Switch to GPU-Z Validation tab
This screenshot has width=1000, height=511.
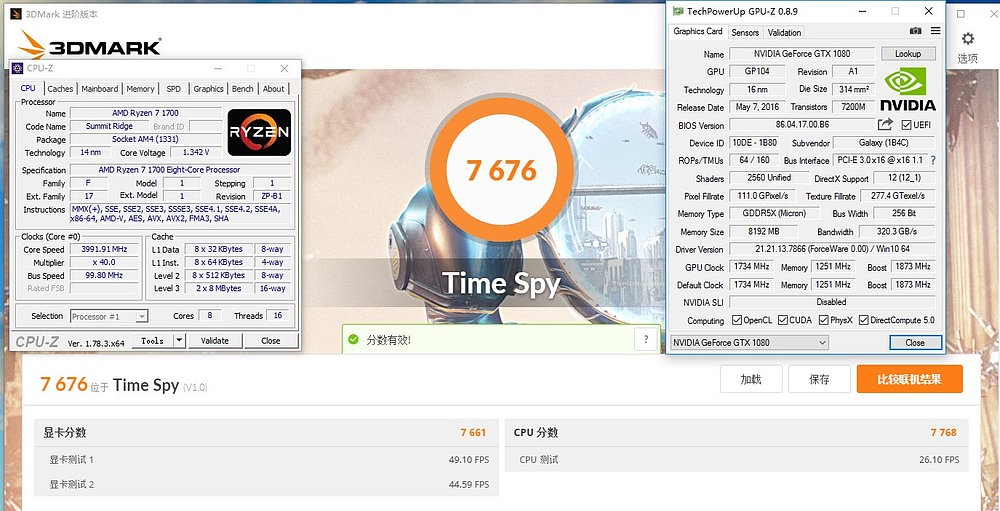(784, 33)
